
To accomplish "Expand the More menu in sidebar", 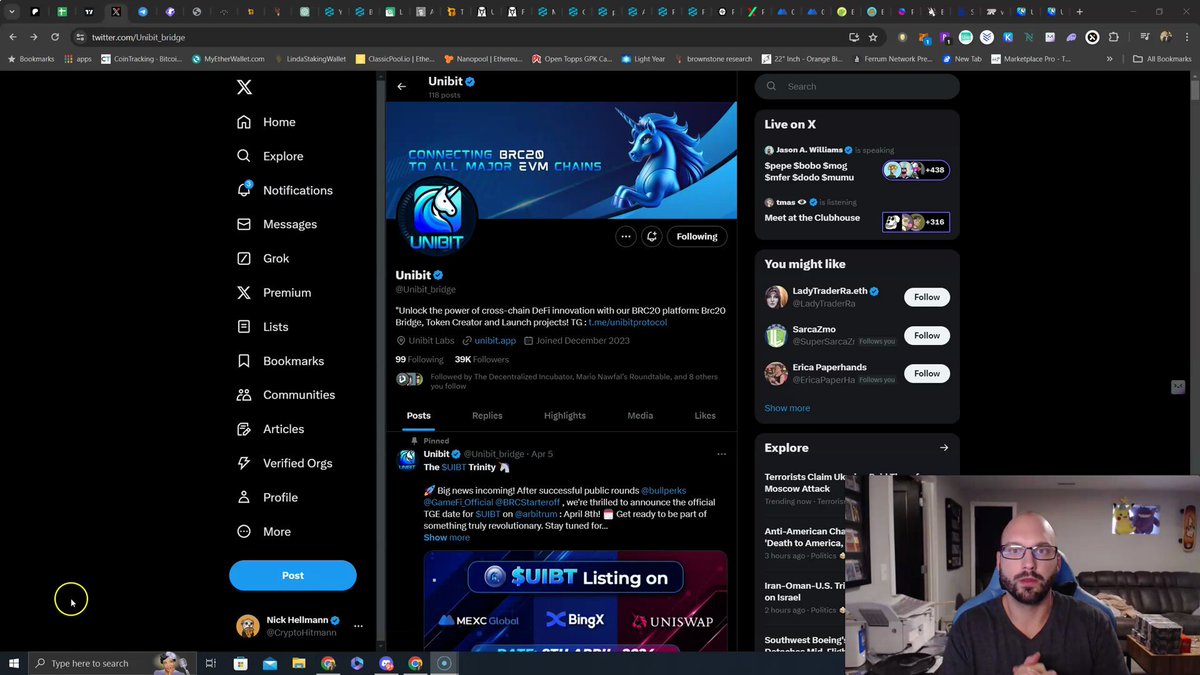I will coord(264,531).
